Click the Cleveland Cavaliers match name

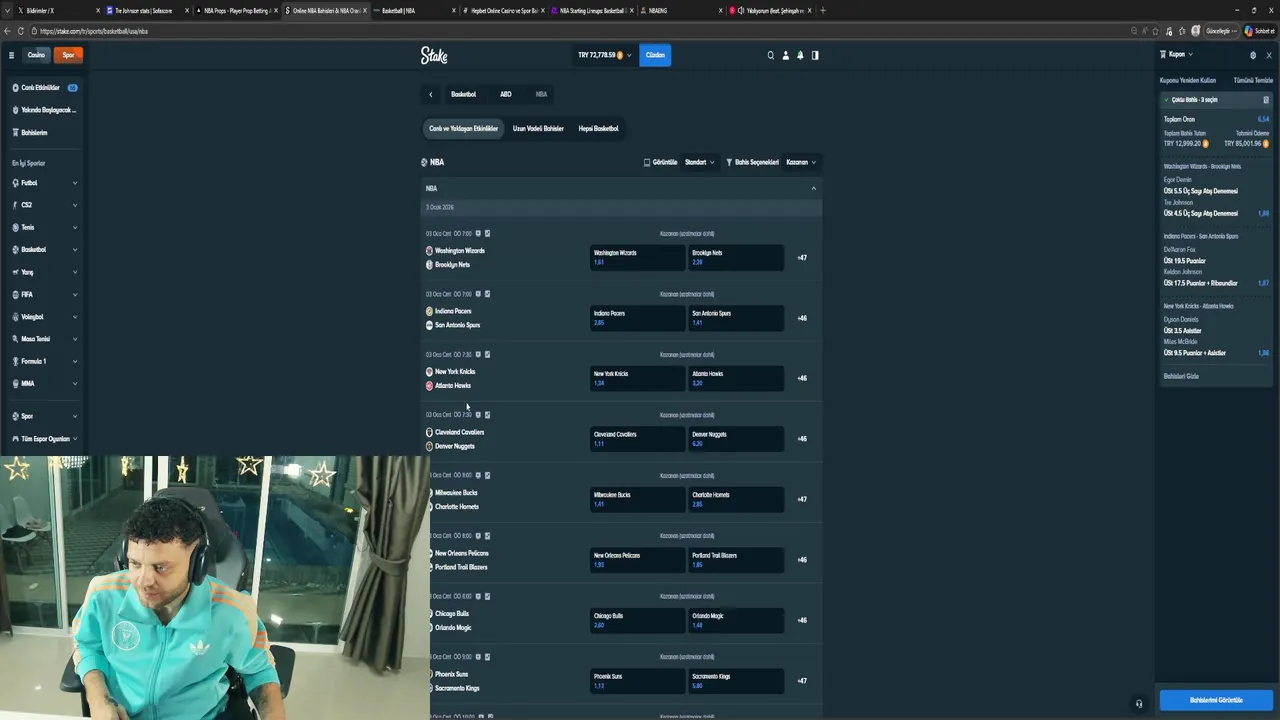click(459, 432)
